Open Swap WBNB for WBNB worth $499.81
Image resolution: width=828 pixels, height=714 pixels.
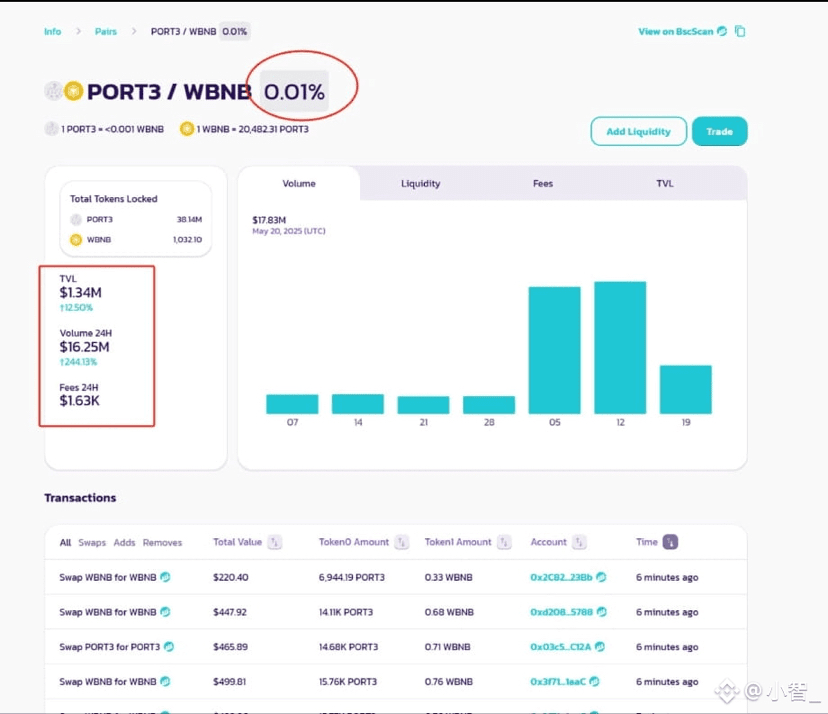coord(108,682)
